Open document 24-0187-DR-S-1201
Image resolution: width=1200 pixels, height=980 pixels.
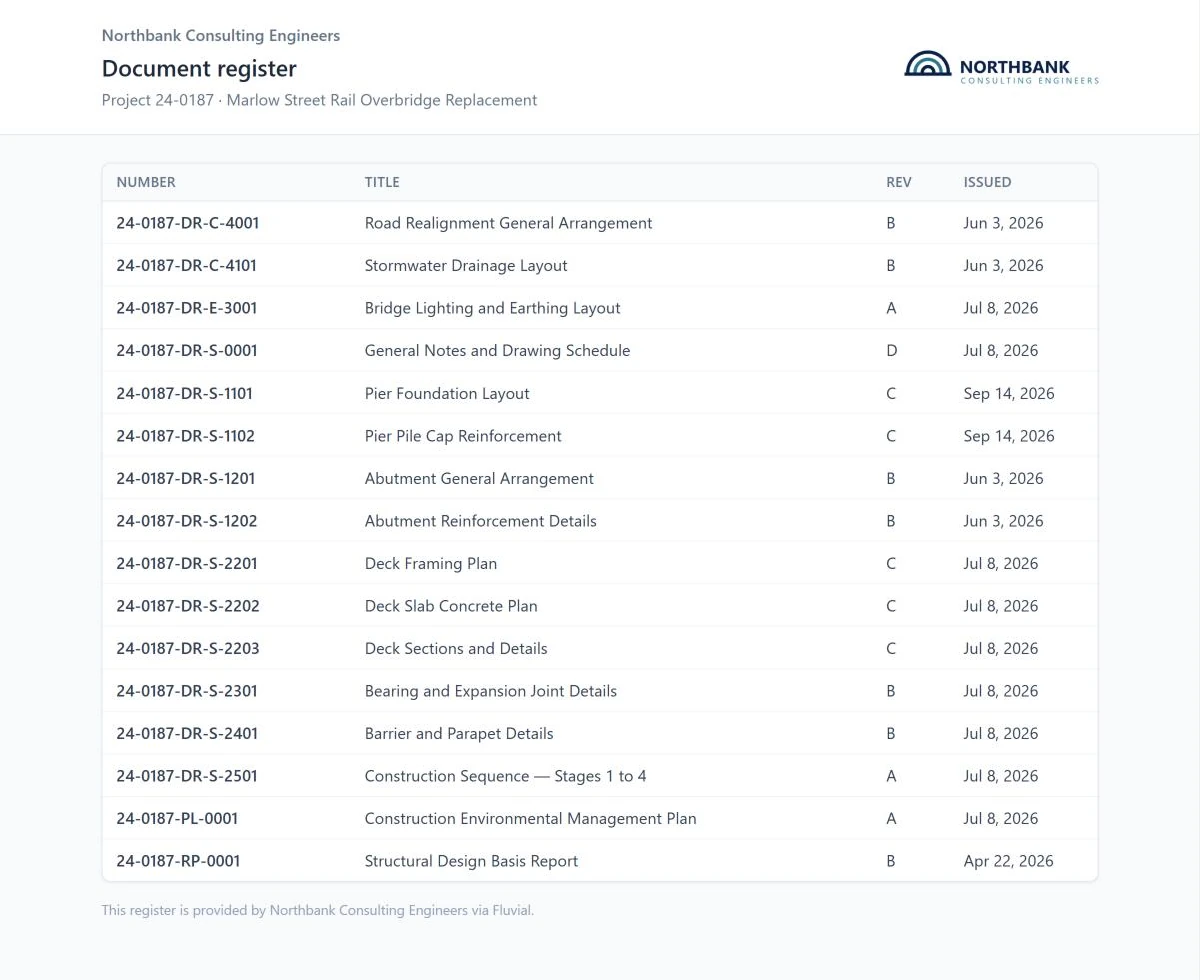pyautogui.click(x=185, y=478)
